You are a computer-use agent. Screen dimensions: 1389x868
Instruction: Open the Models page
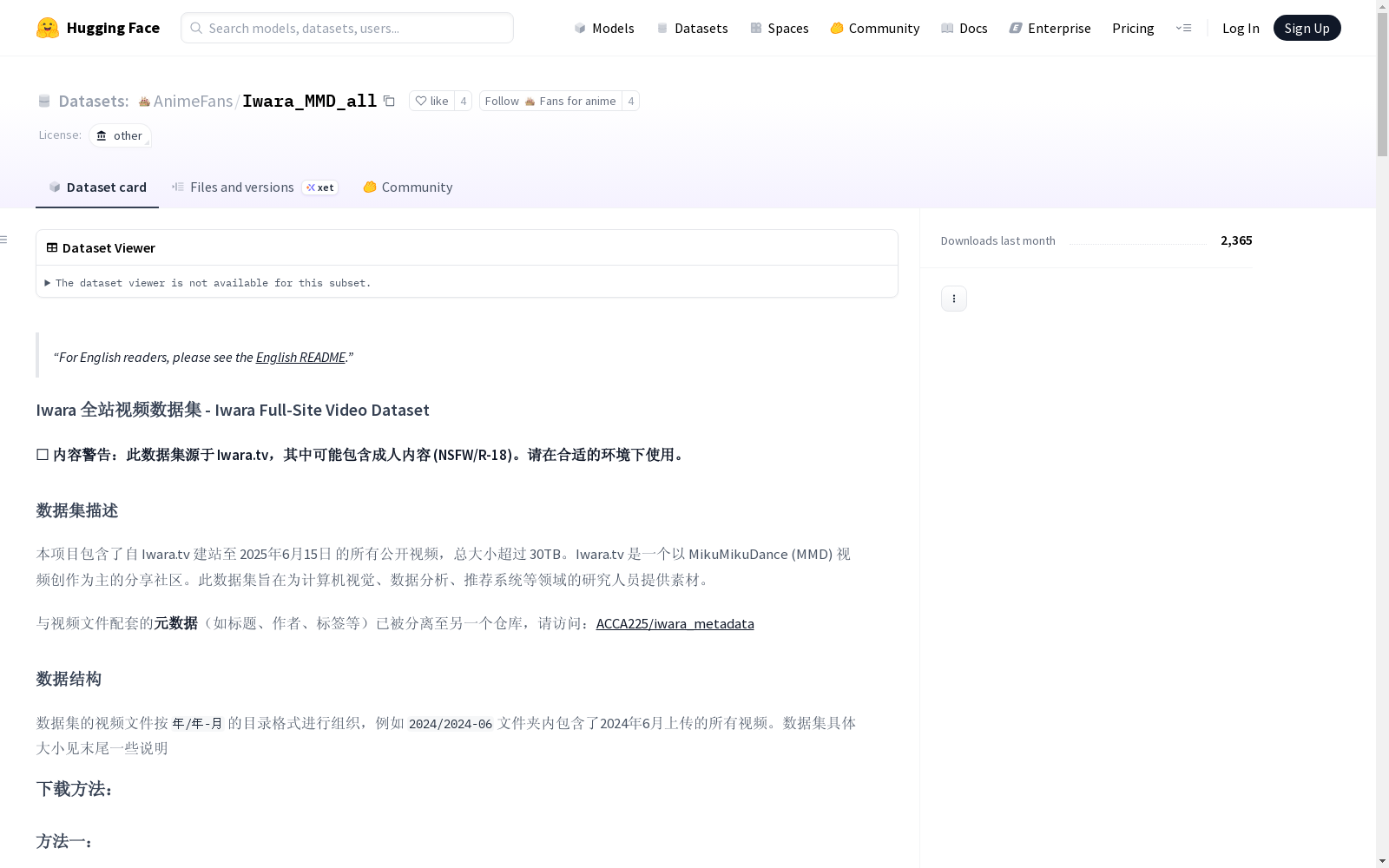pyautogui.click(x=604, y=28)
